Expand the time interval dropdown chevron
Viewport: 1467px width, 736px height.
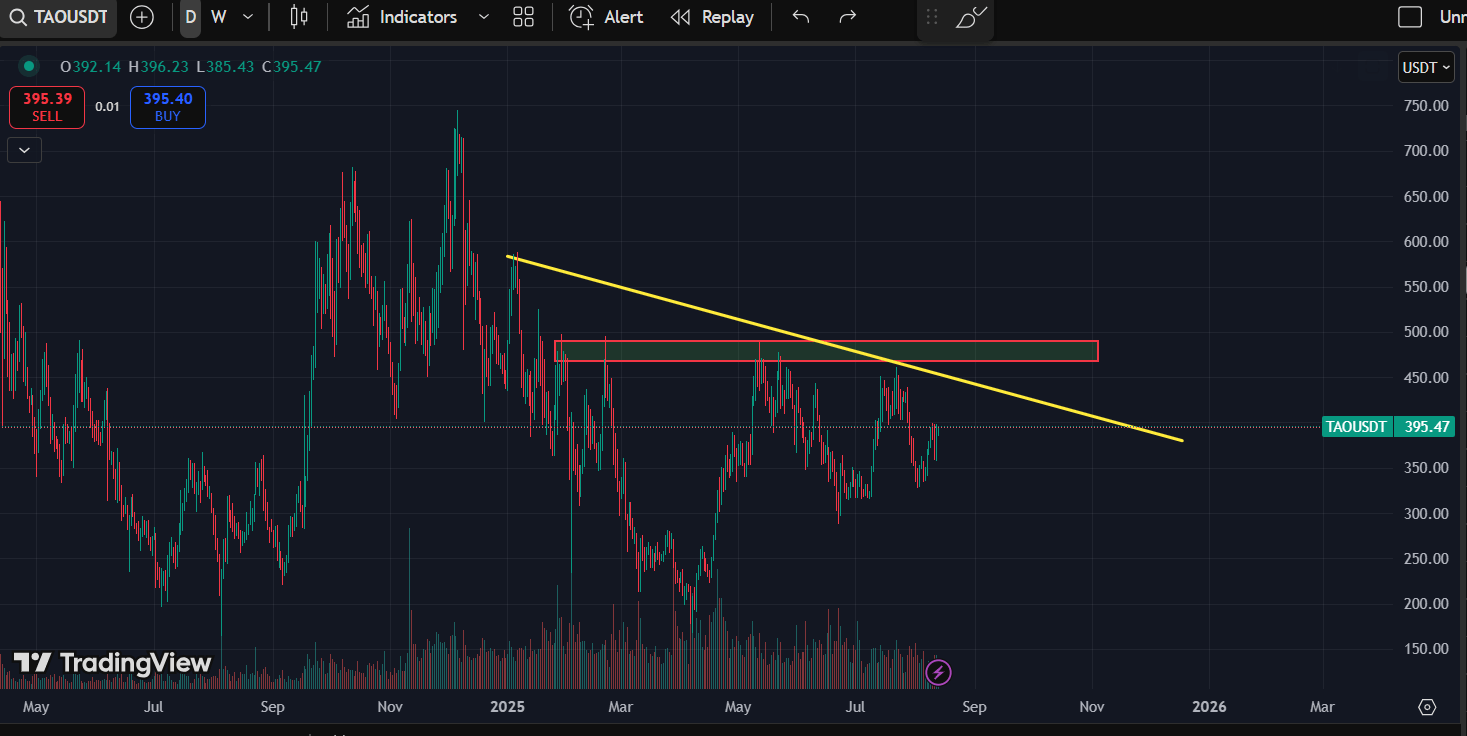[x=248, y=17]
